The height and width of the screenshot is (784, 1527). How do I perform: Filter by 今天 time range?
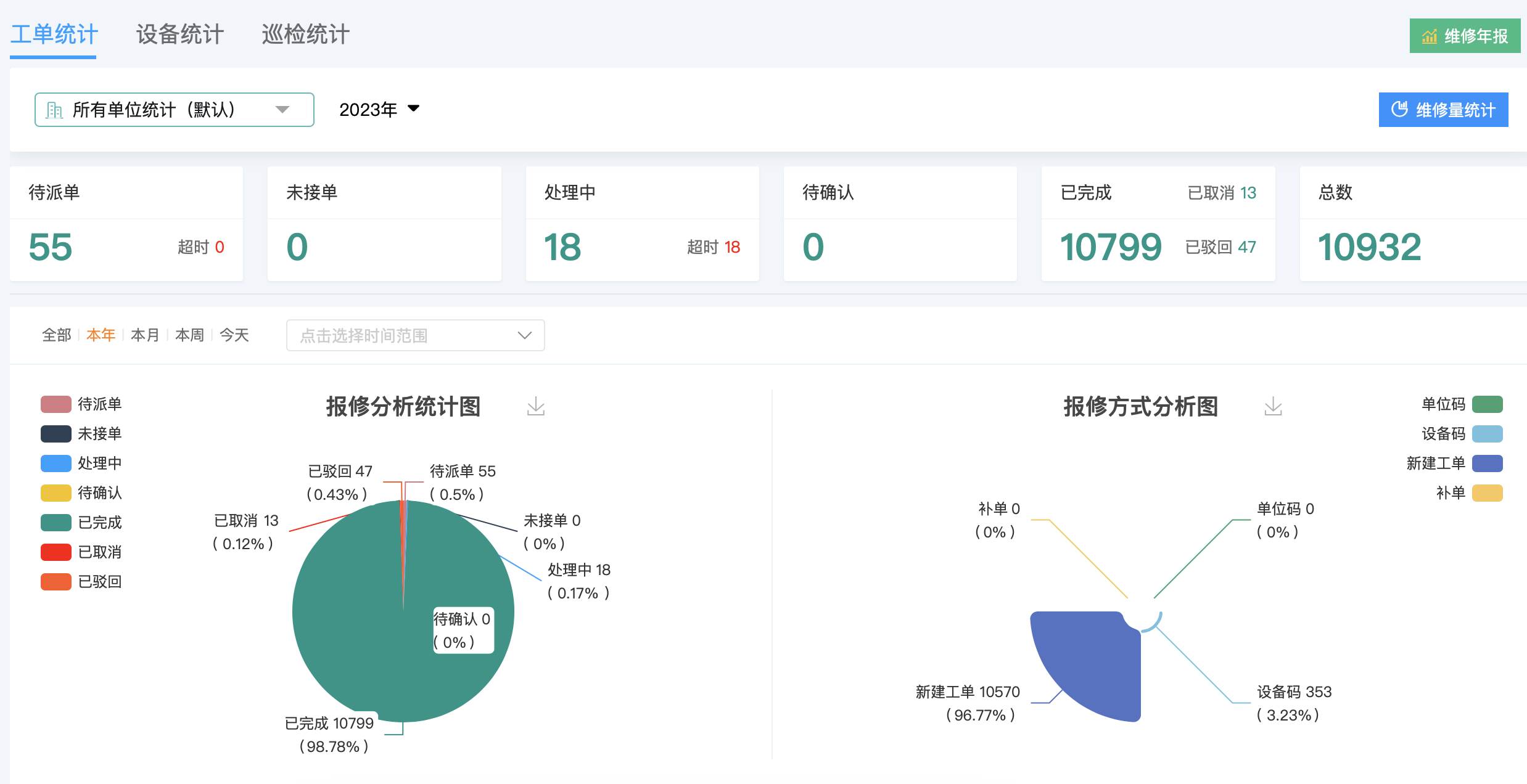pos(234,335)
